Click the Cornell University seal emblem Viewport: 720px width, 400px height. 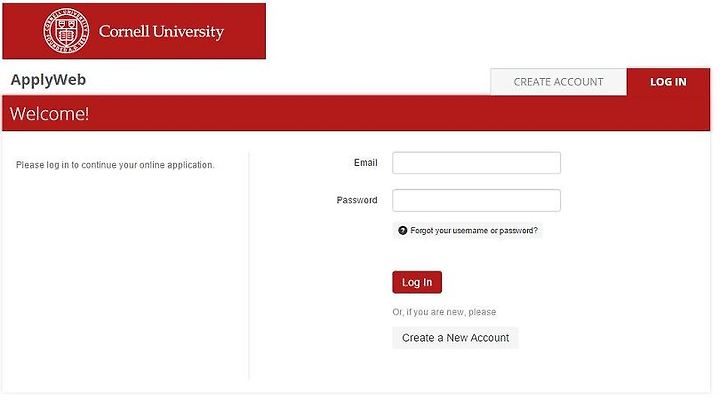click(x=66, y=31)
